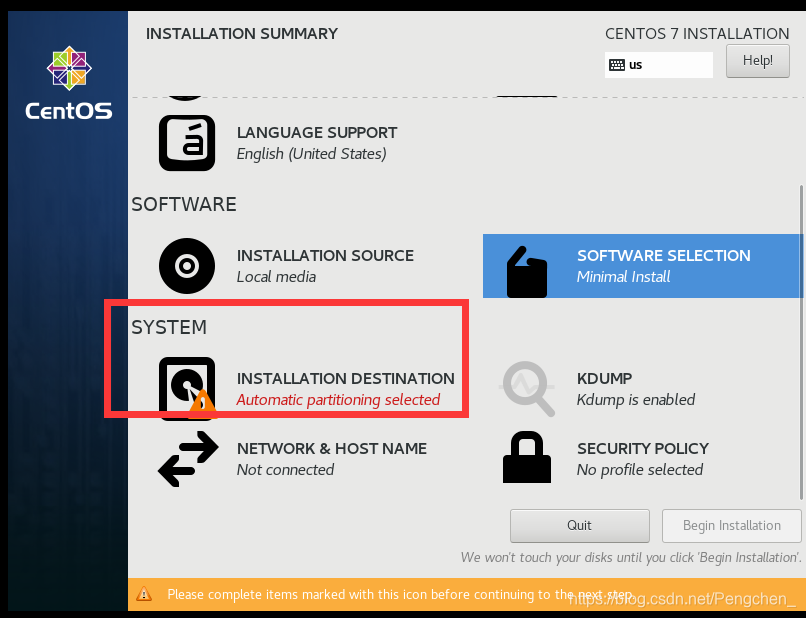Screen dimensions: 806x618
Task: Open the Help! button
Action: coord(758,61)
